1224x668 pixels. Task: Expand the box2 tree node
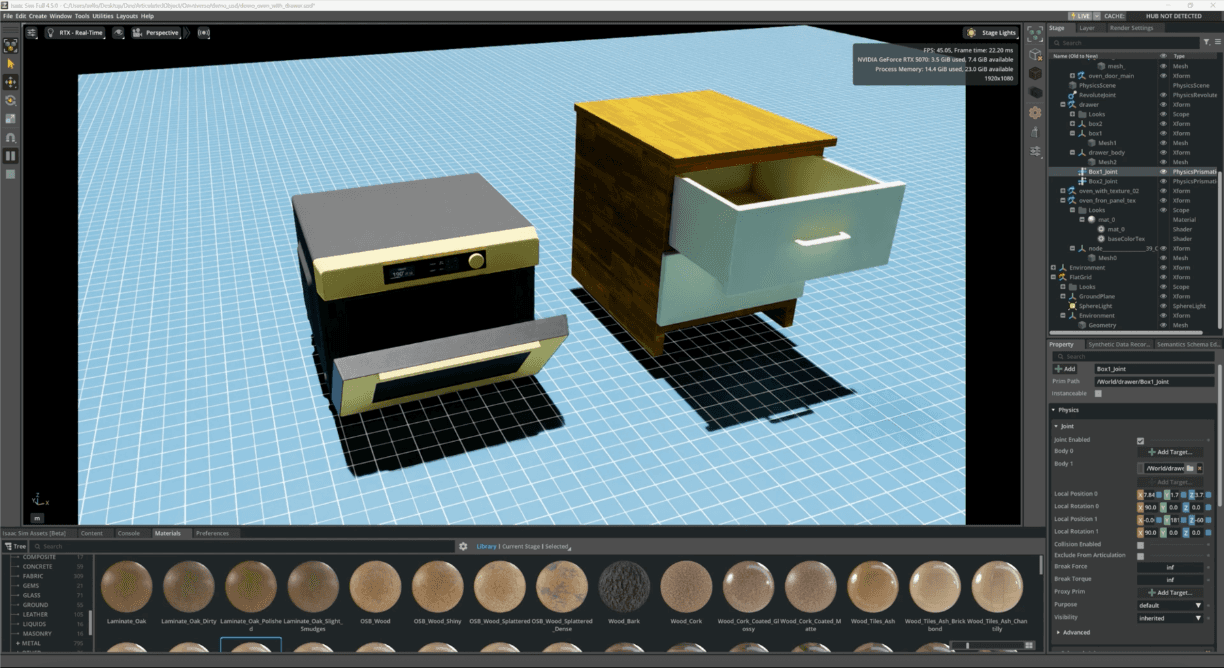pyautogui.click(x=1073, y=123)
